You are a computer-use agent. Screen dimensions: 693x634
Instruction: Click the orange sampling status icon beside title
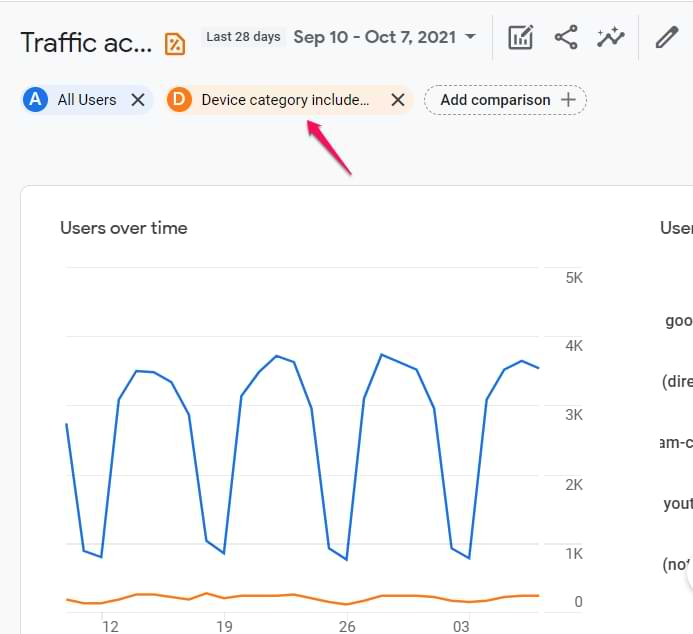[x=175, y=43]
